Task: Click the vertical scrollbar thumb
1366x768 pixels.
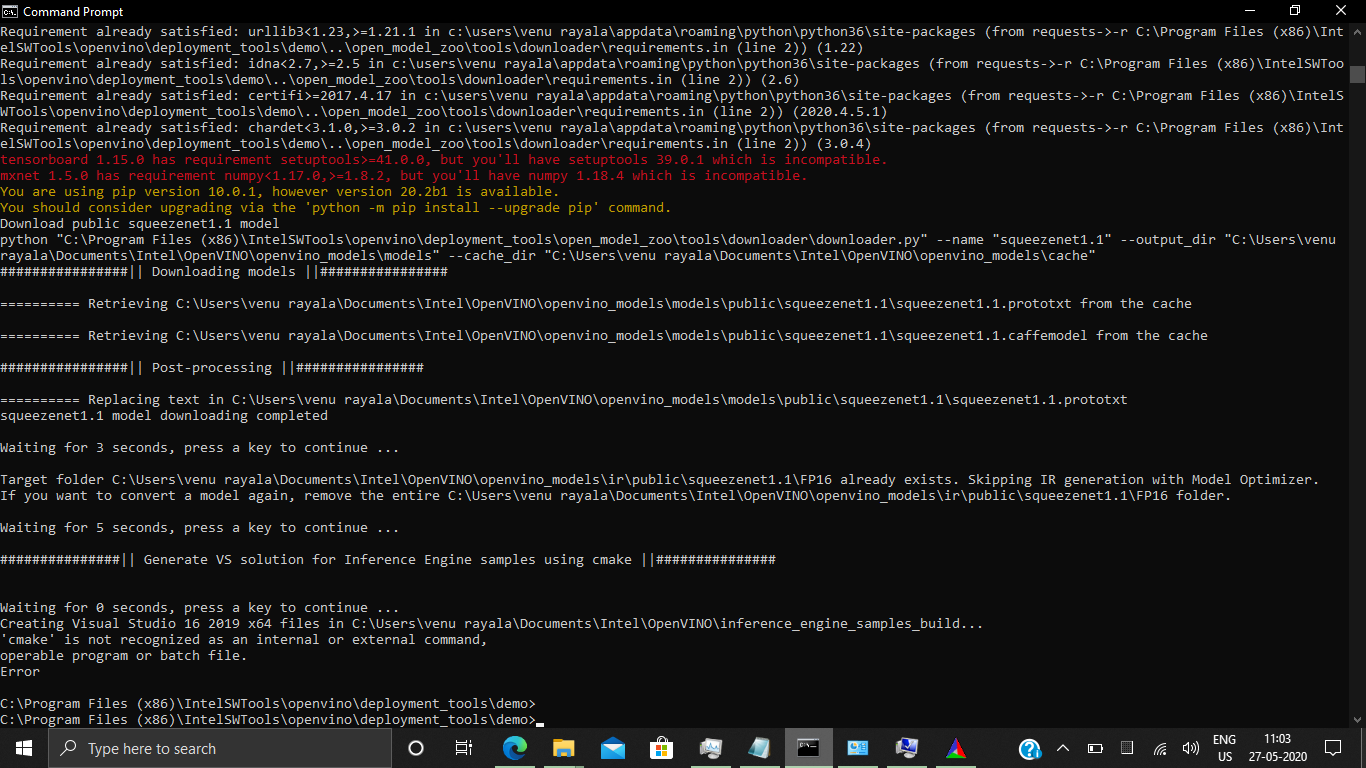Action: click(x=1357, y=74)
